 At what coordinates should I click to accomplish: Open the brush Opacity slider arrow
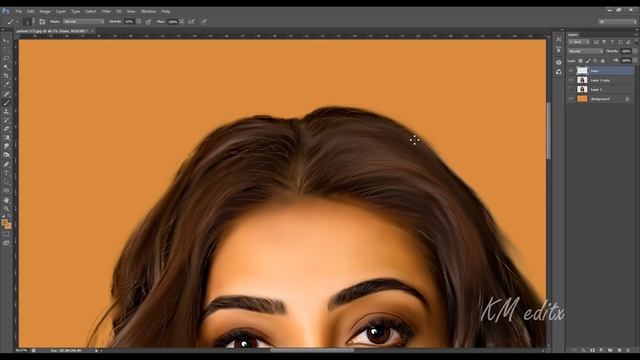tap(139, 22)
